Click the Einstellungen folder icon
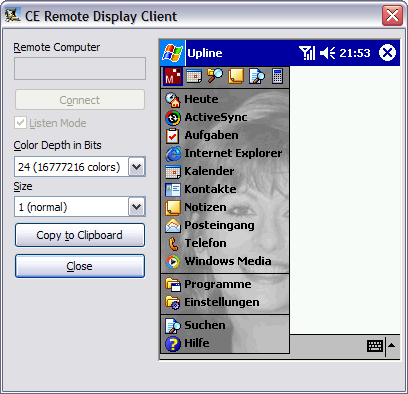 [173, 303]
